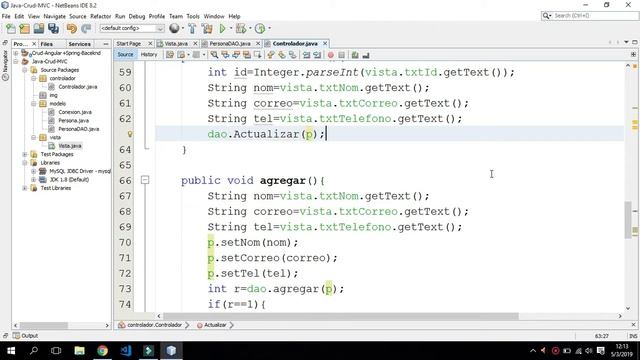Viewport: 640px width, 360px height.
Task: Open the Navigate menu
Action: (x=54, y=16)
